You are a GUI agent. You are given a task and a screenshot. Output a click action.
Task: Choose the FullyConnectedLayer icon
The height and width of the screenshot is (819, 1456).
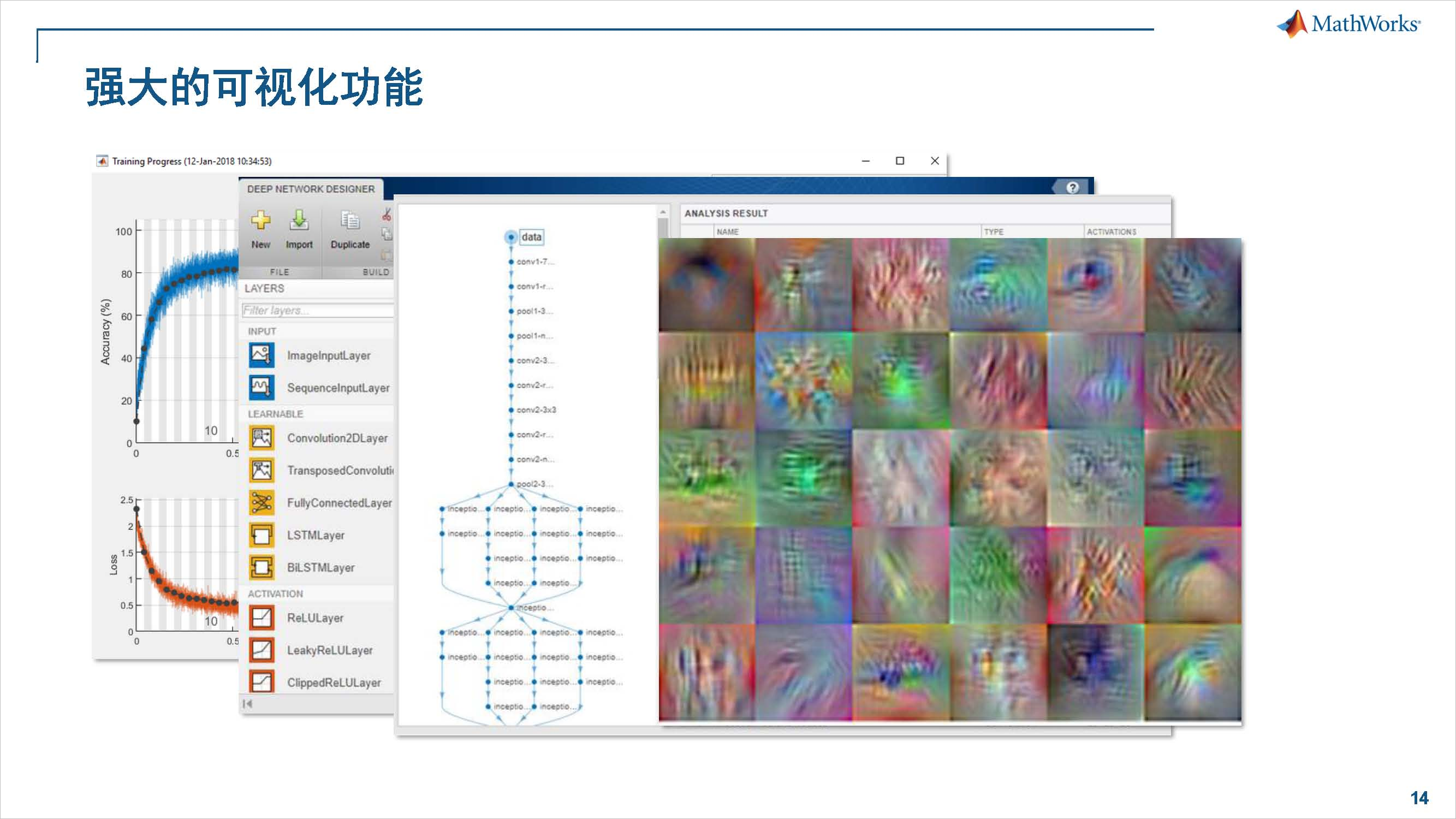[262, 502]
